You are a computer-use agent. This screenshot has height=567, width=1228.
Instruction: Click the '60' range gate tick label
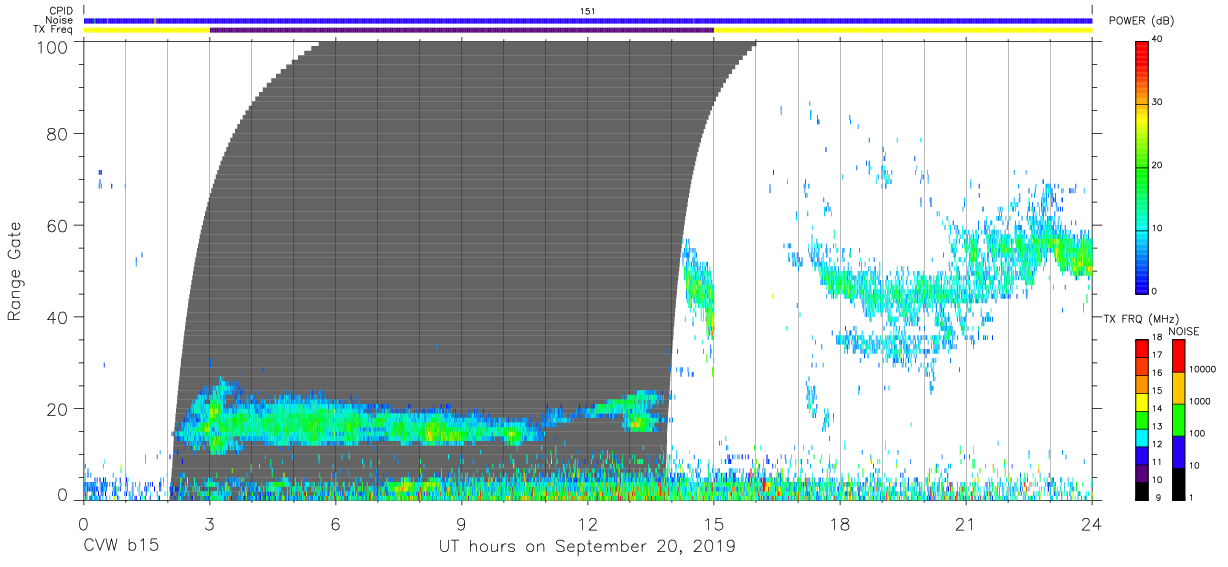(x=59, y=225)
